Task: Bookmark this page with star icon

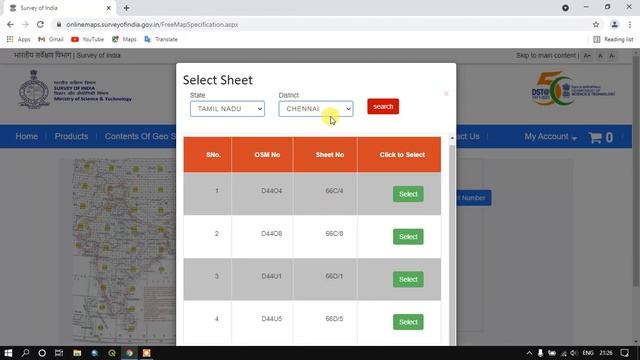Action: click(596, 24)
